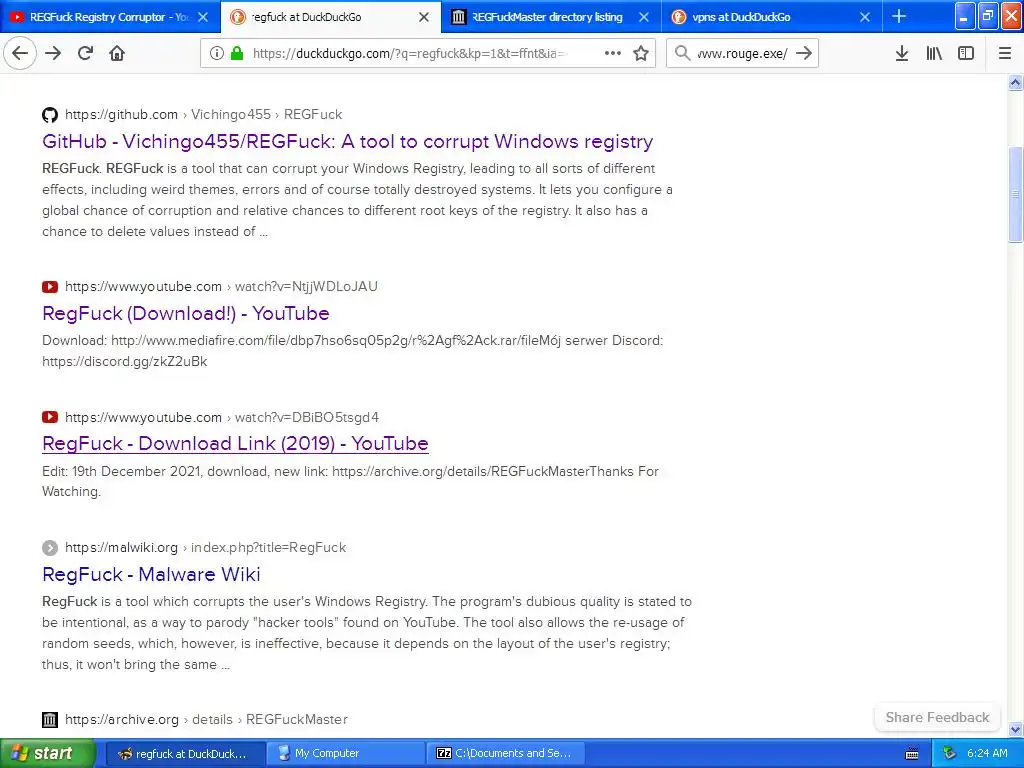Image resolution: width=1024 pixels, height=768 pixels.
Task: Switch to My Computer taskbar window
Action: (345, 753)
